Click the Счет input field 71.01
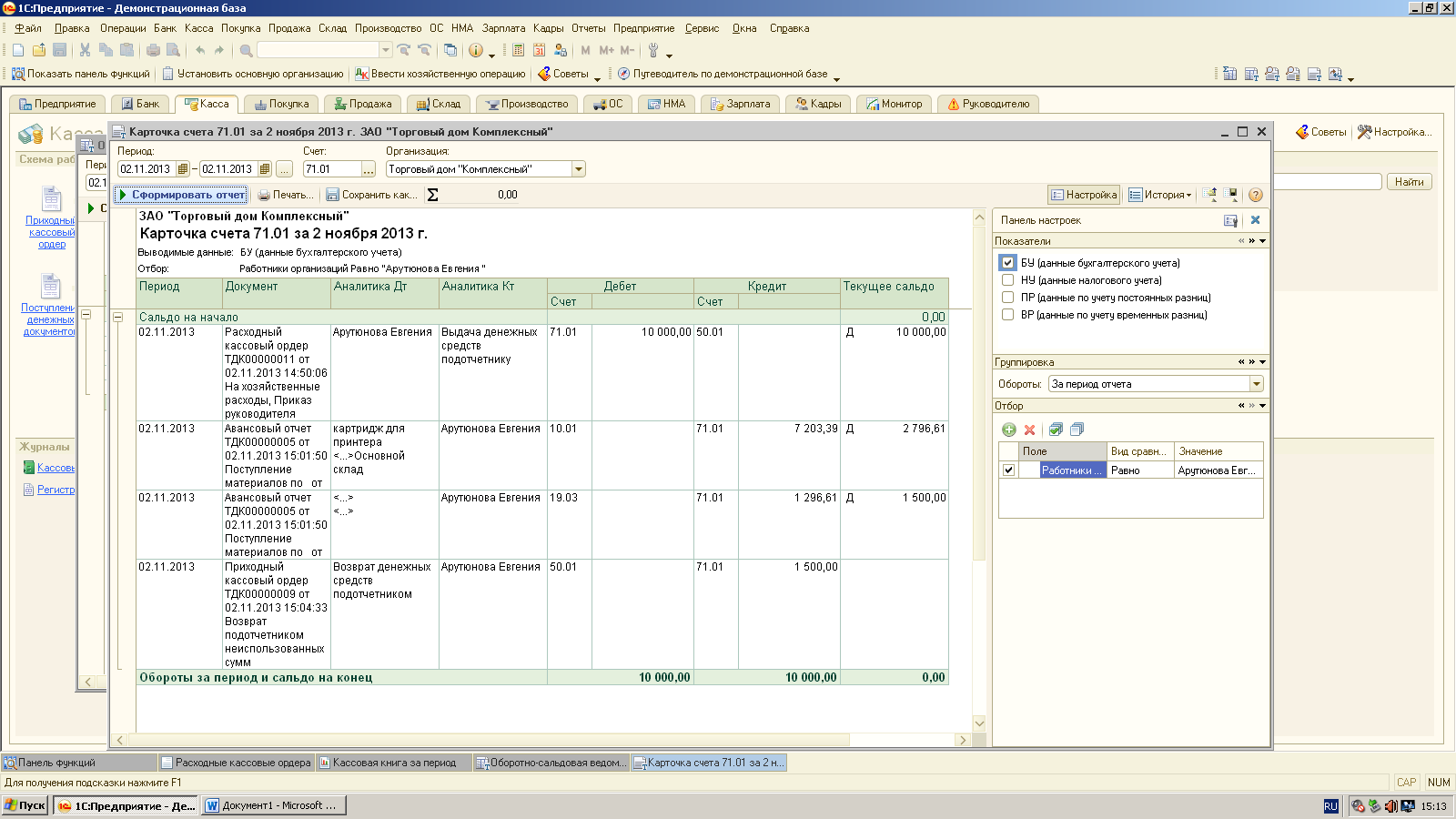This screenshot has width=1456, height=819. 332,169
